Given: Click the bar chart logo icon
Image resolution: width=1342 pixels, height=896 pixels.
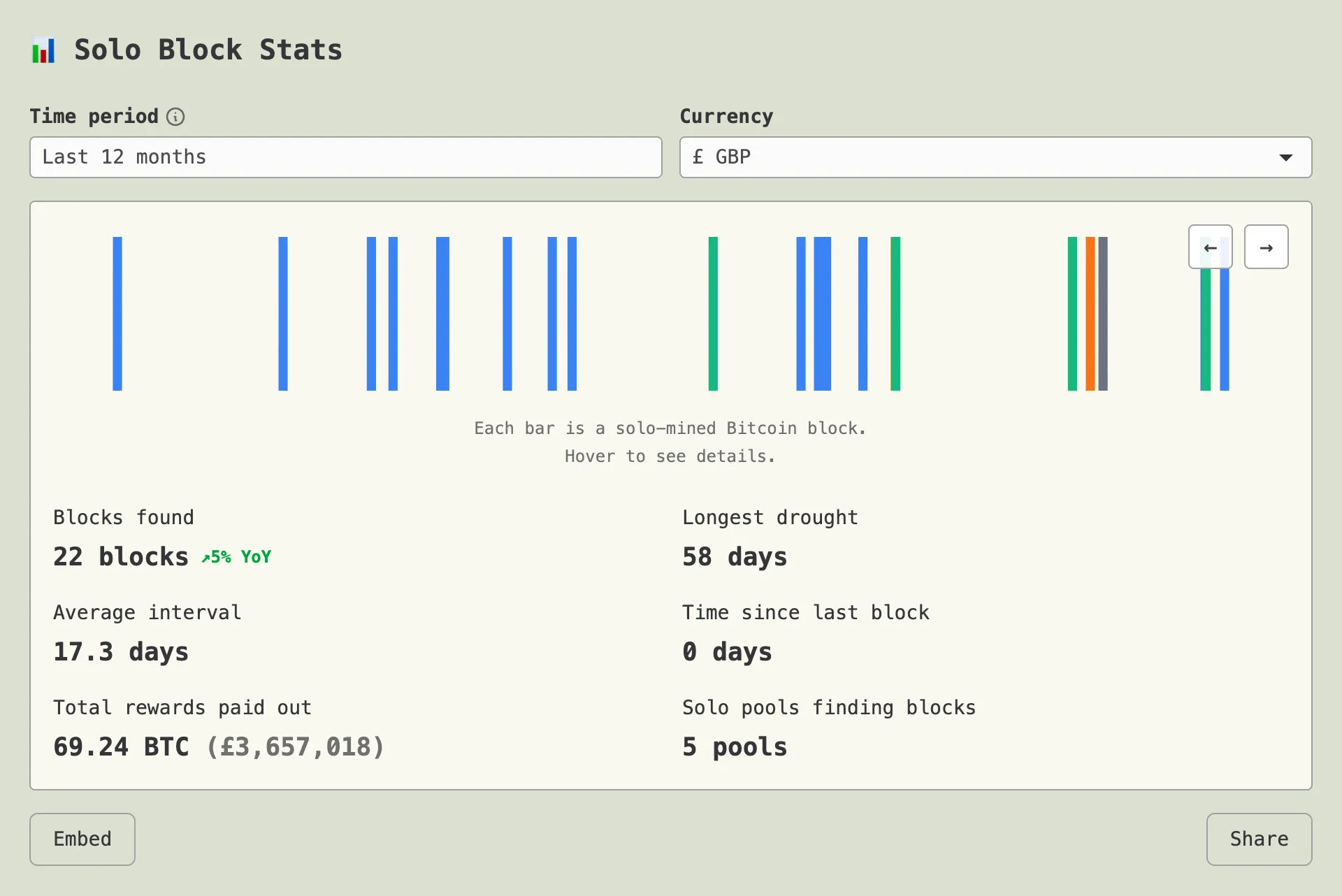Looking at the screenshot, I should click(x=43, y=50).
